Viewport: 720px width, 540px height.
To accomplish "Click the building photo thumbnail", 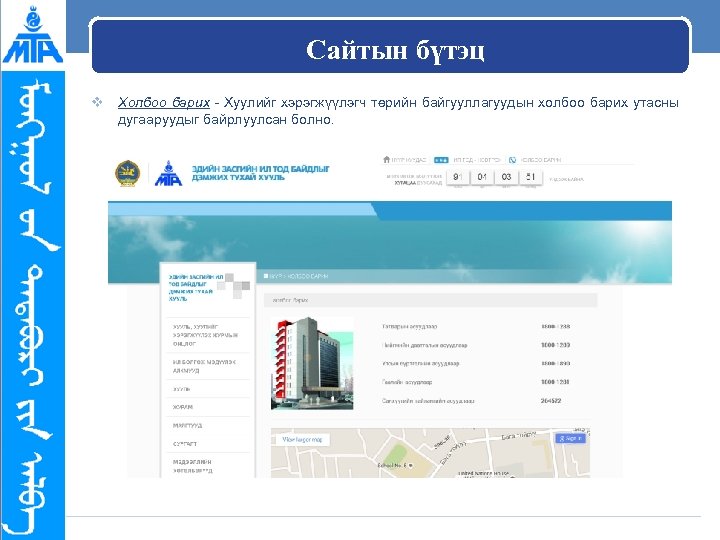I will (x=312, y=363).
